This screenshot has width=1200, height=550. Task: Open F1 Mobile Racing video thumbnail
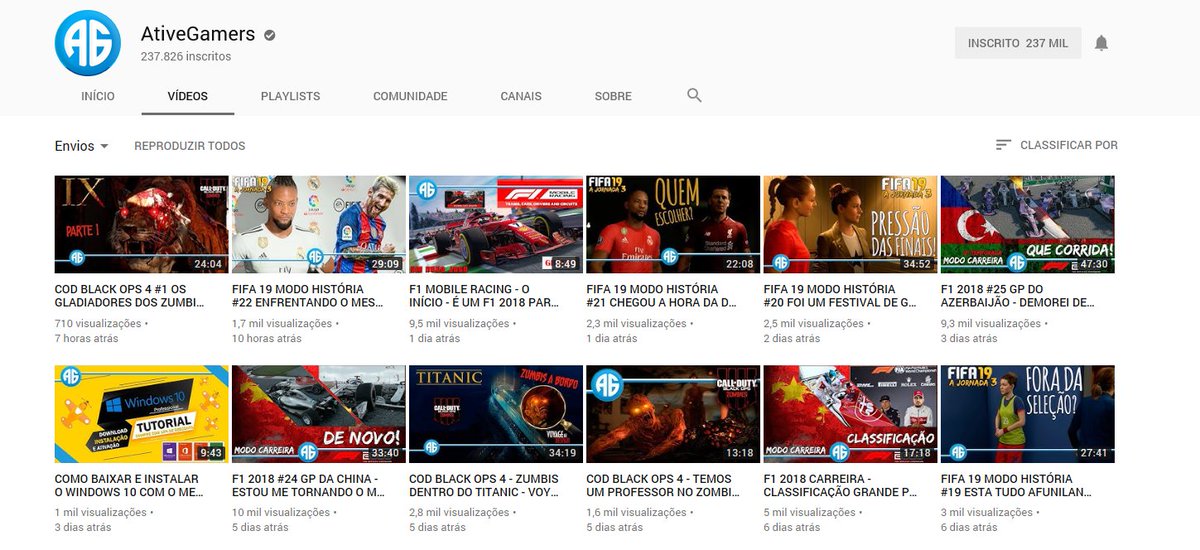(x=496, y=224)
